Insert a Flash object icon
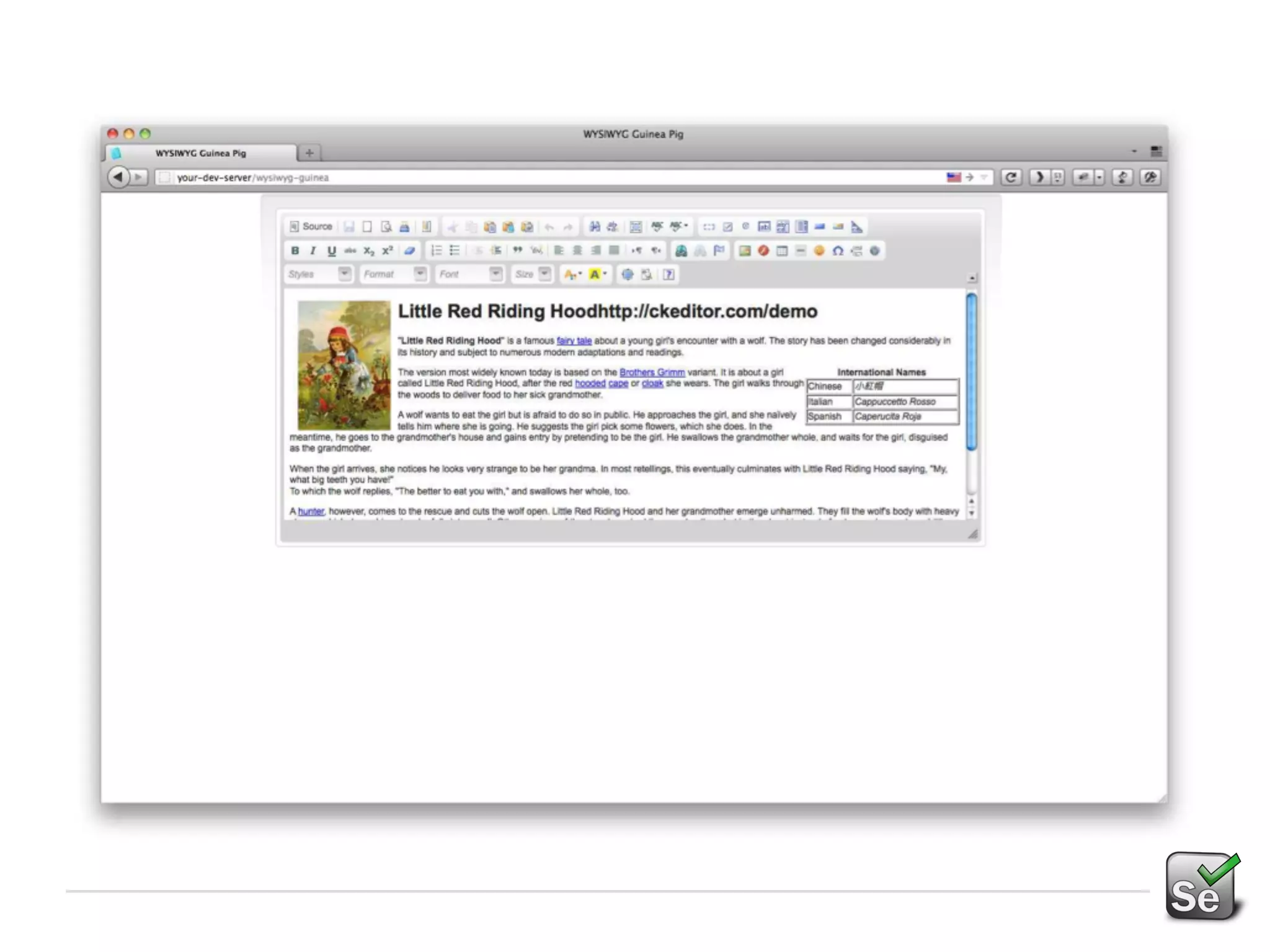This screenshot has height=952, width=1270. pos(763,250)
